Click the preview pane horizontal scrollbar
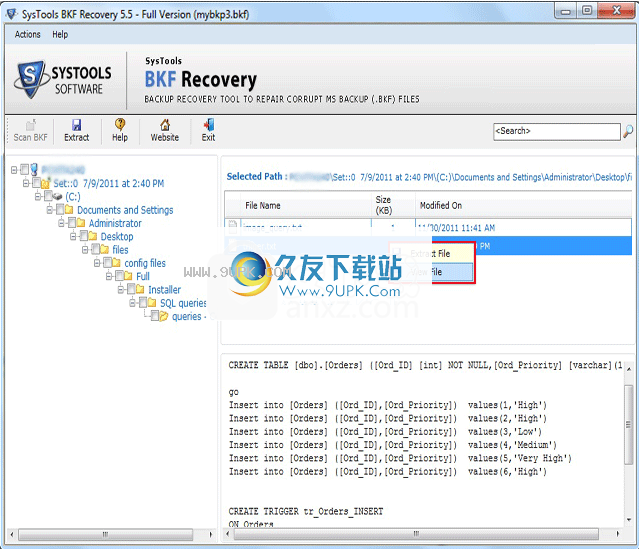This screenshot has width=639, height=549. click(x=416, y=534)
